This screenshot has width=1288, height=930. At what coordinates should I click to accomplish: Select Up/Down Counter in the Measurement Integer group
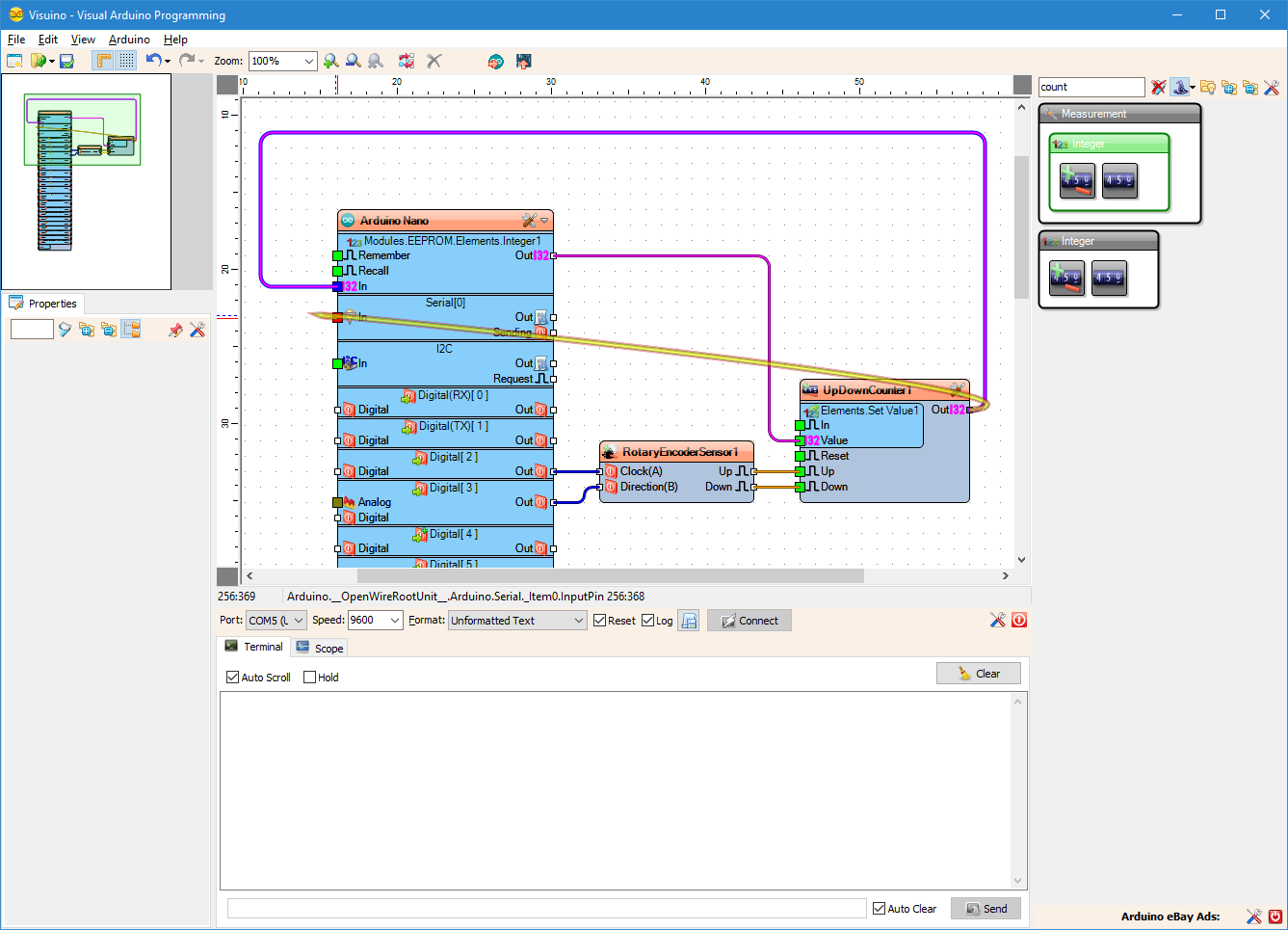pyautogui.click(x=1077, y=181)
